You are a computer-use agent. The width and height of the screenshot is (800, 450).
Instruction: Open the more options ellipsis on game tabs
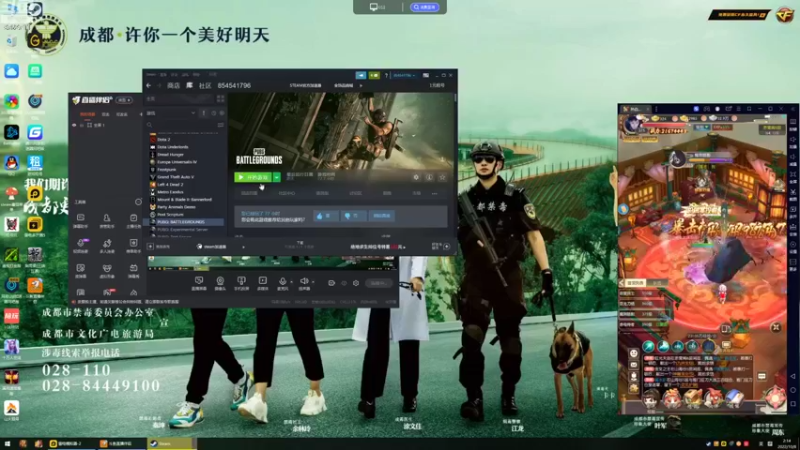tap(435, 193)
